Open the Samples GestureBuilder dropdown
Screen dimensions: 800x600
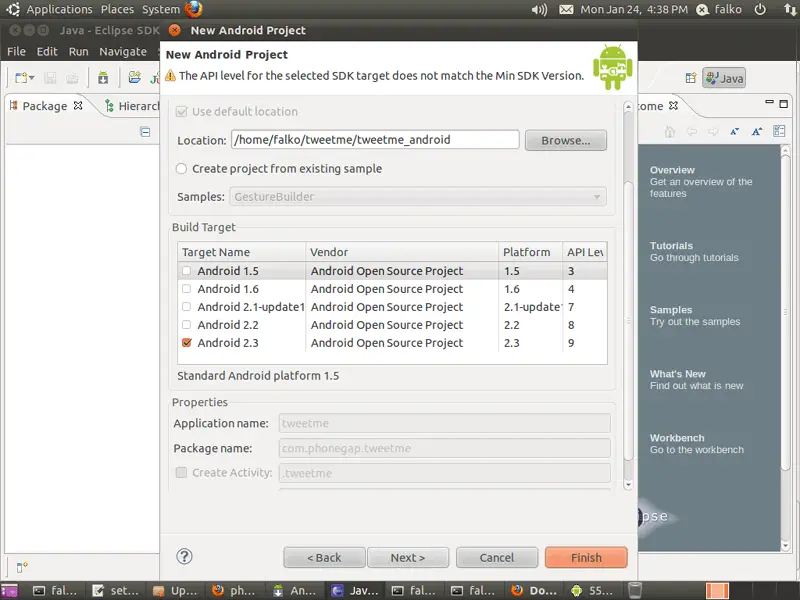(418, 197)
